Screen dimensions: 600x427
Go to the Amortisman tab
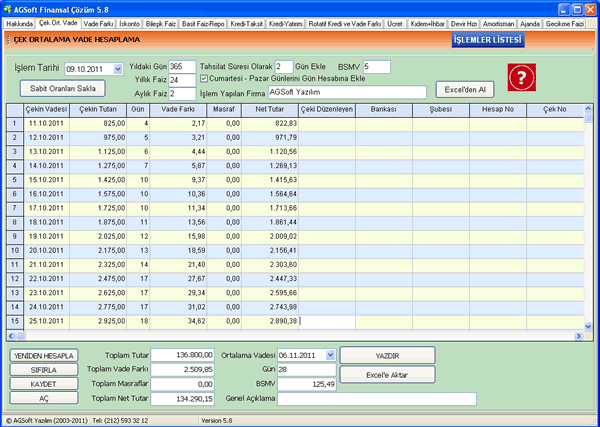click(498, 22)
